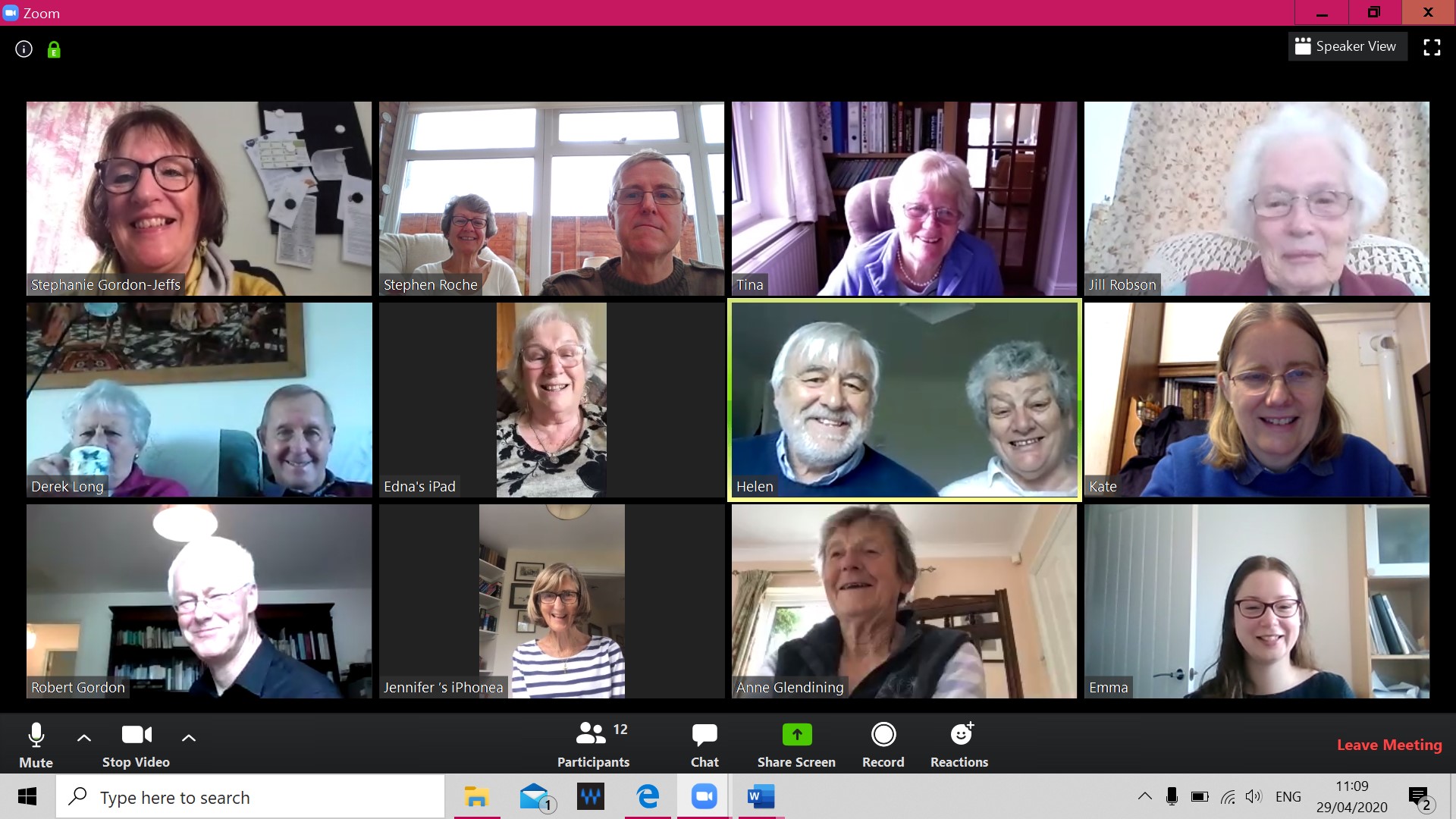Click Stephanie Gordon-Jeffs video tile
The height and width of the screenshot is (819, 1456).
point(199,199)
